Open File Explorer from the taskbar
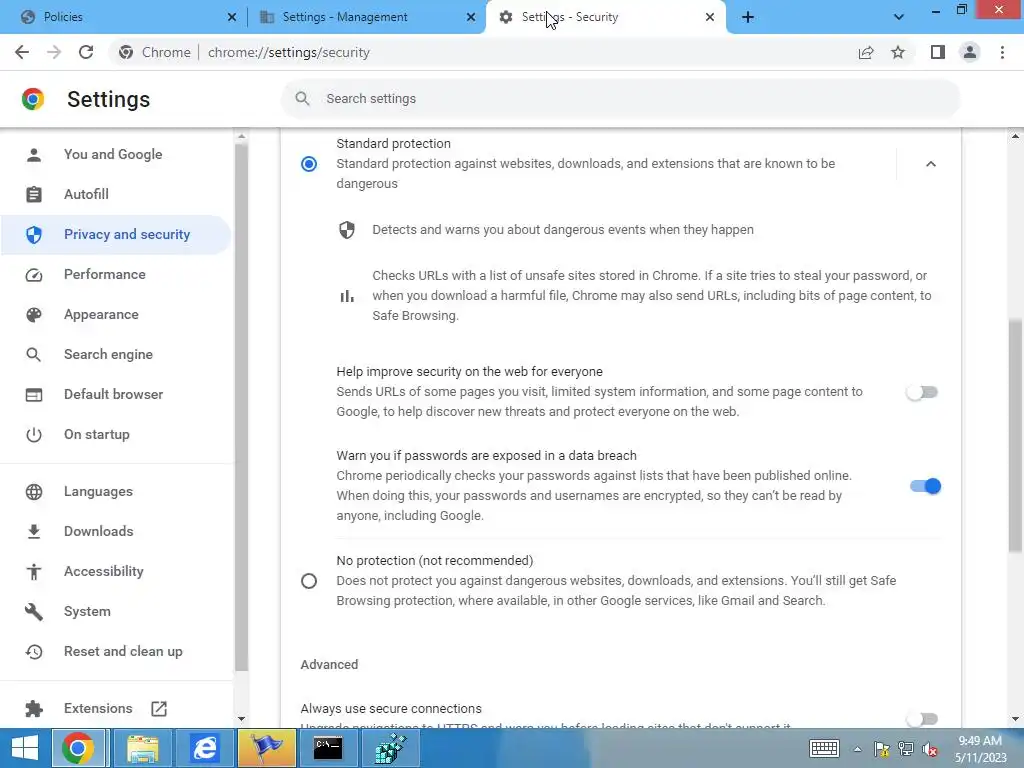The height and width of the screenshot is (768, 1024). point(142,748)
